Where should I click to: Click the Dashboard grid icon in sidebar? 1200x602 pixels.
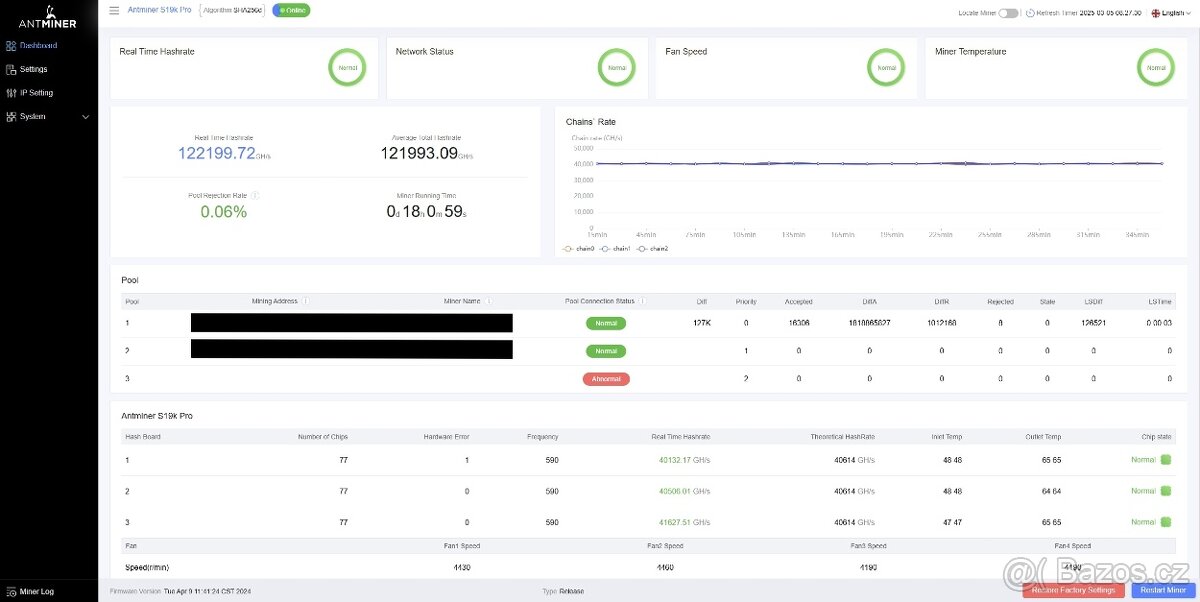pos(11,45)
